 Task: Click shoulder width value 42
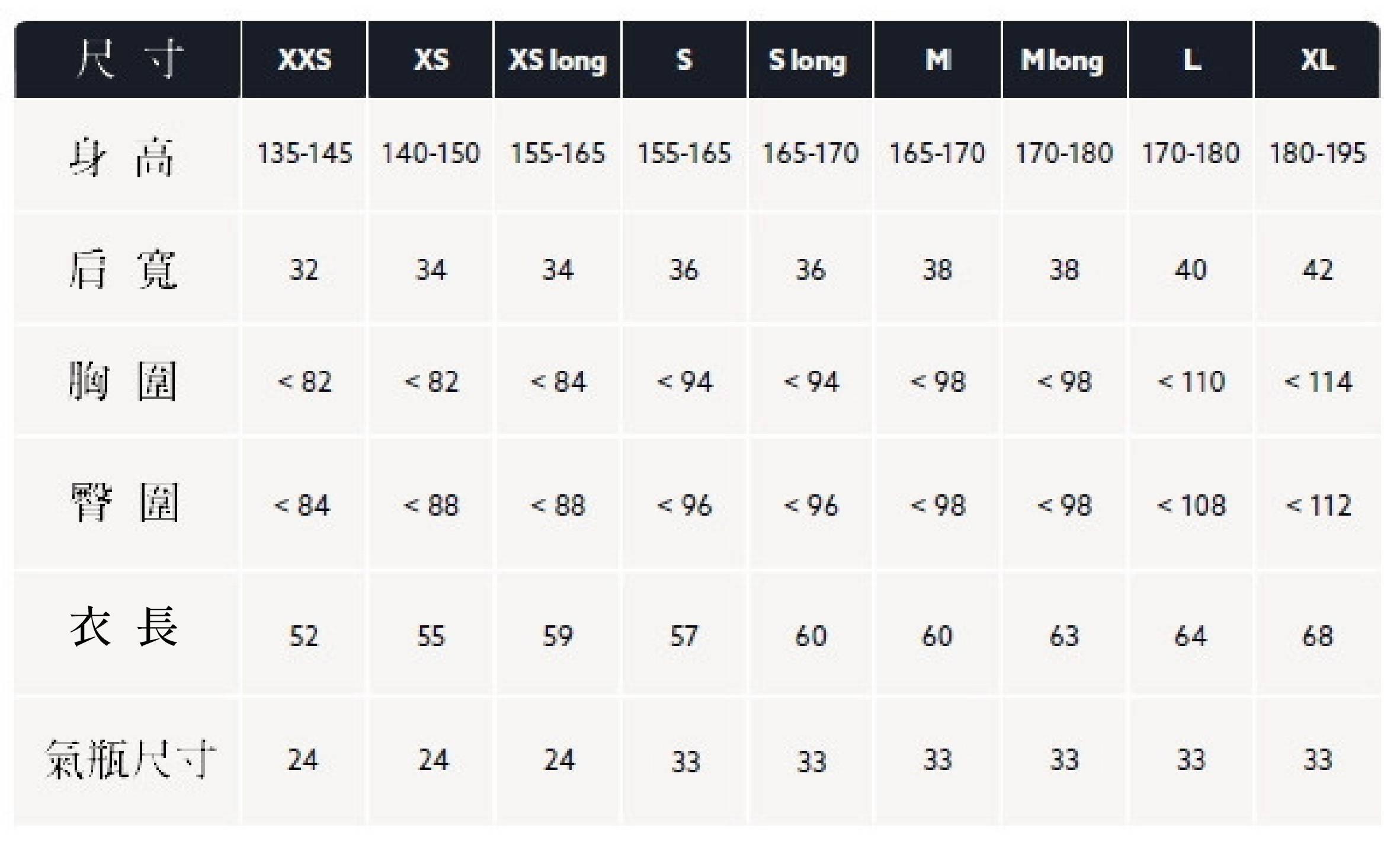coord(1318,270)
